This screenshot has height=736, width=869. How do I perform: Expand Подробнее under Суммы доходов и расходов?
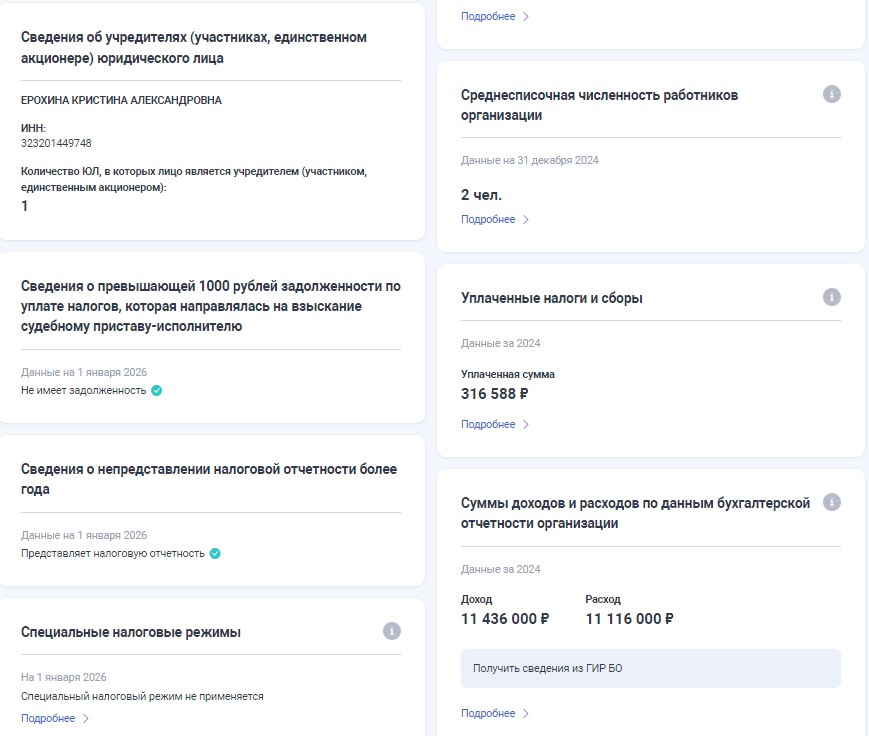[489, 713]
